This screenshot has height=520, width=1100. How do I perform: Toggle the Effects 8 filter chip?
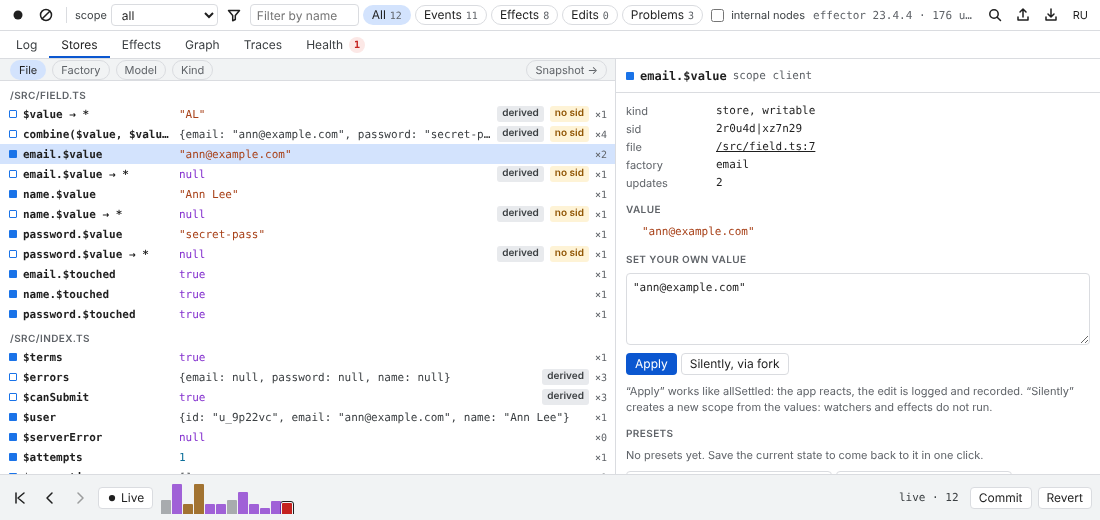tap(524, 15)
